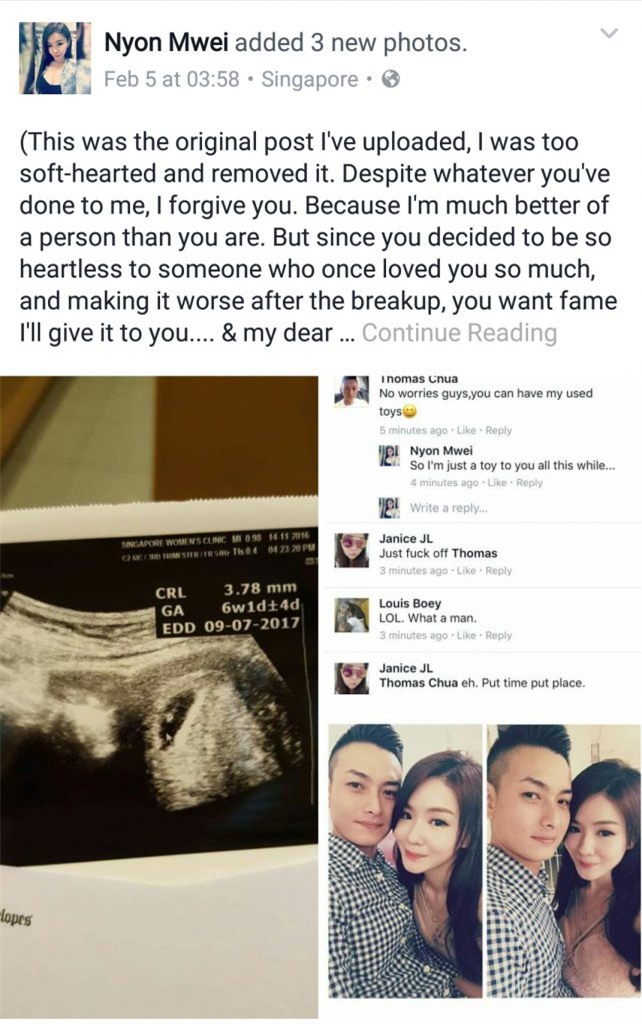Viewport: 642px width, 1024px height.
Task: Open the post options chevron menu
Action: pyautogui.click(x=609, y=33)
